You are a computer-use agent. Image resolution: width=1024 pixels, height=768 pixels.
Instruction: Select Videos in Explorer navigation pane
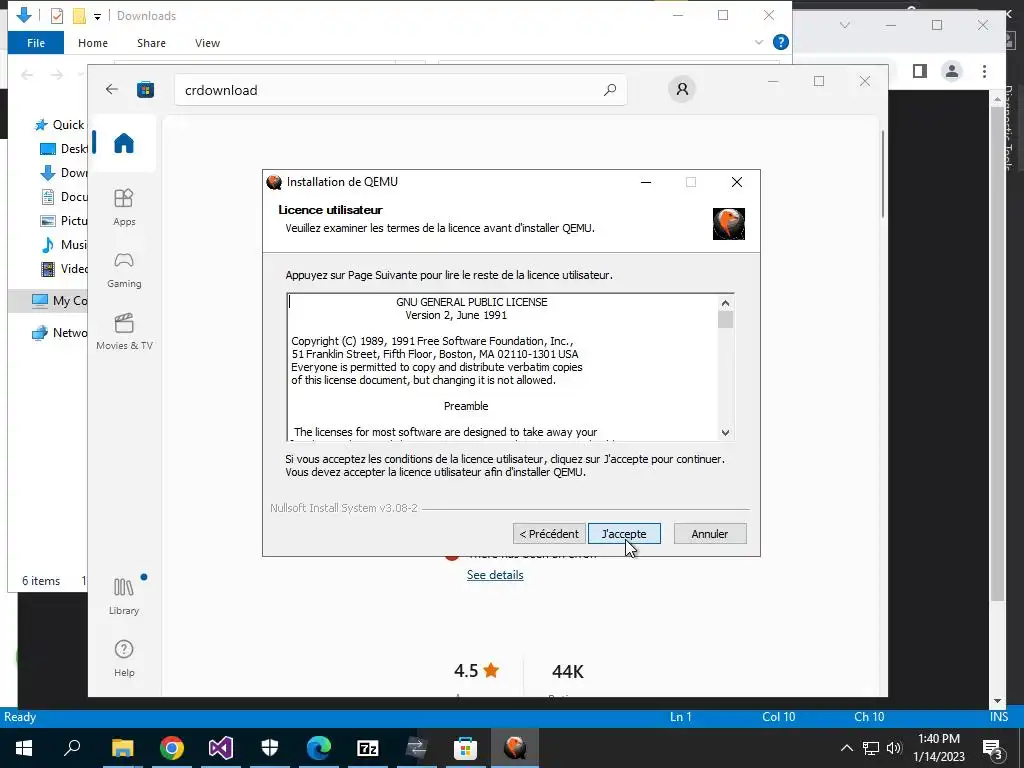click(63, 268)
